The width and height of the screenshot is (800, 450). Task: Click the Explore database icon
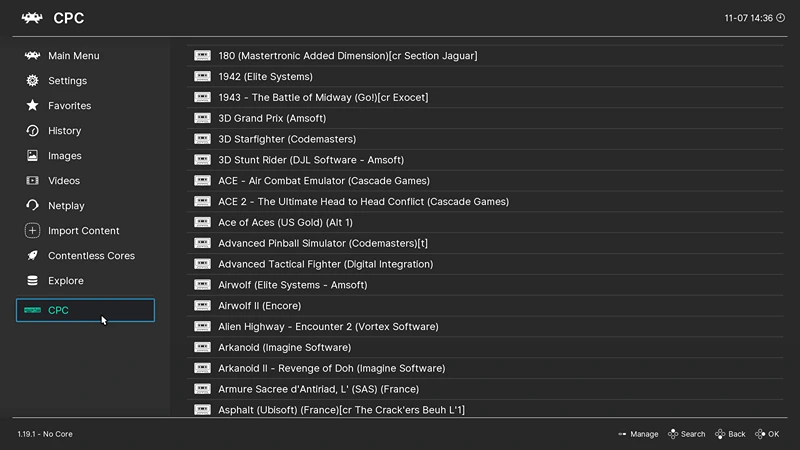point(32,280)
